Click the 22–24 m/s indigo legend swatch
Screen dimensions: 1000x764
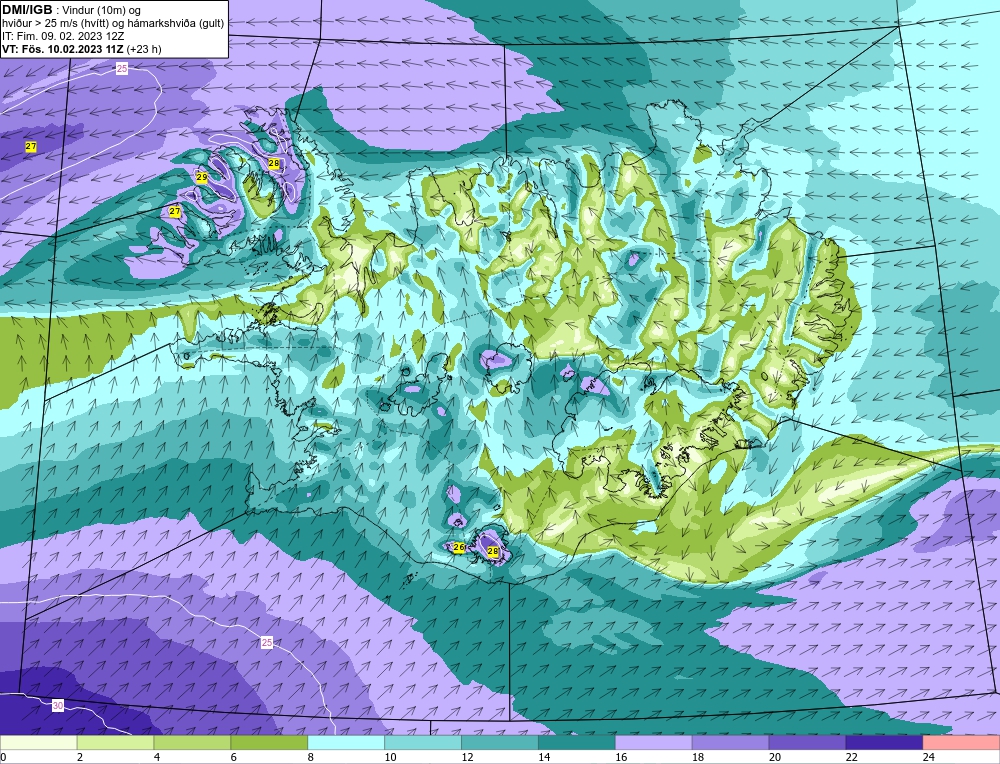[884, 743]
